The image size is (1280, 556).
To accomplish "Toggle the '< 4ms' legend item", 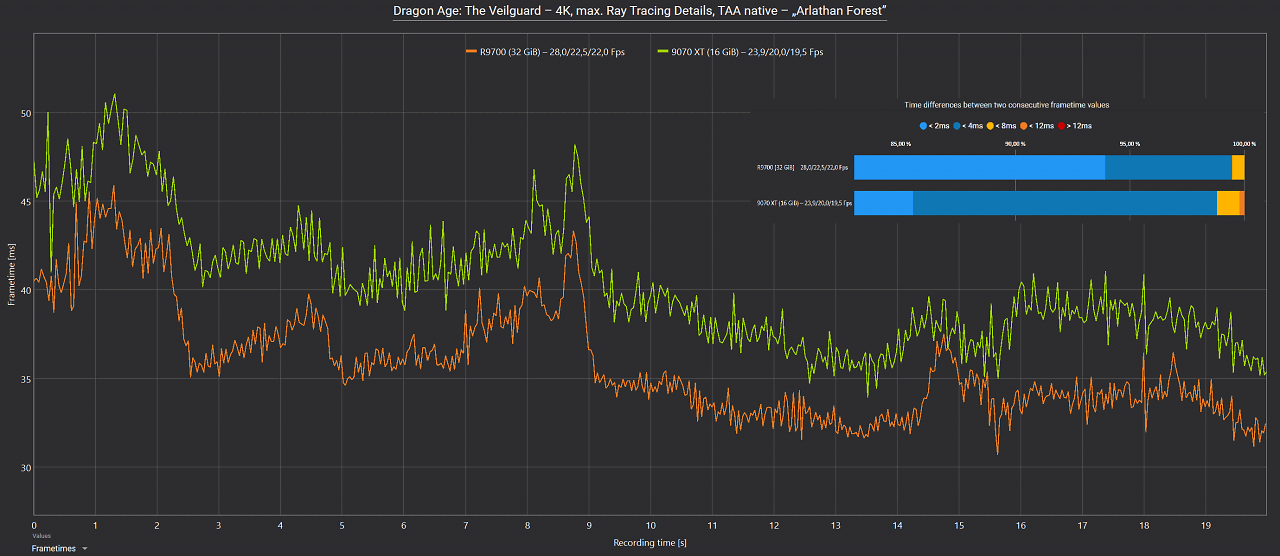I will (x=969, y=126).
